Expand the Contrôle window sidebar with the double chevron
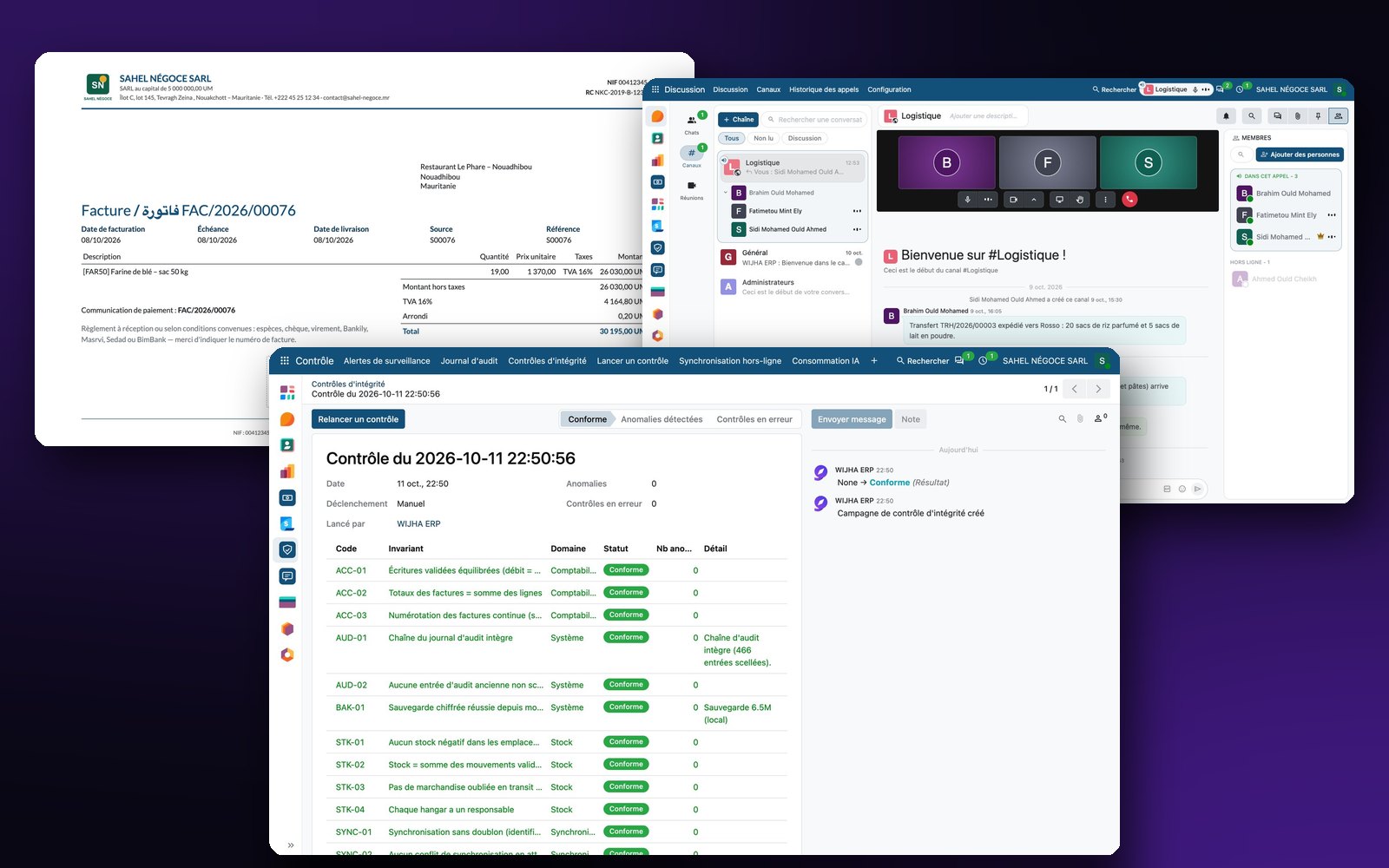This screenshot has height=868, width=1389. click(291, 845)
